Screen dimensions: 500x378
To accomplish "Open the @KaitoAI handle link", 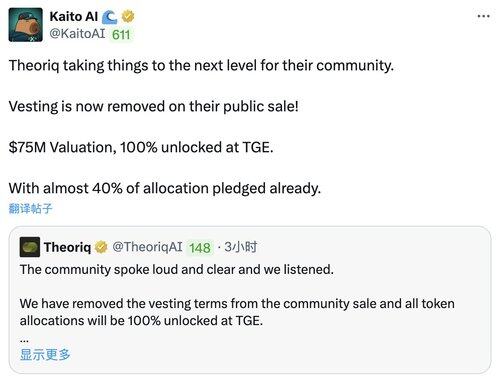I will point(77,34).
